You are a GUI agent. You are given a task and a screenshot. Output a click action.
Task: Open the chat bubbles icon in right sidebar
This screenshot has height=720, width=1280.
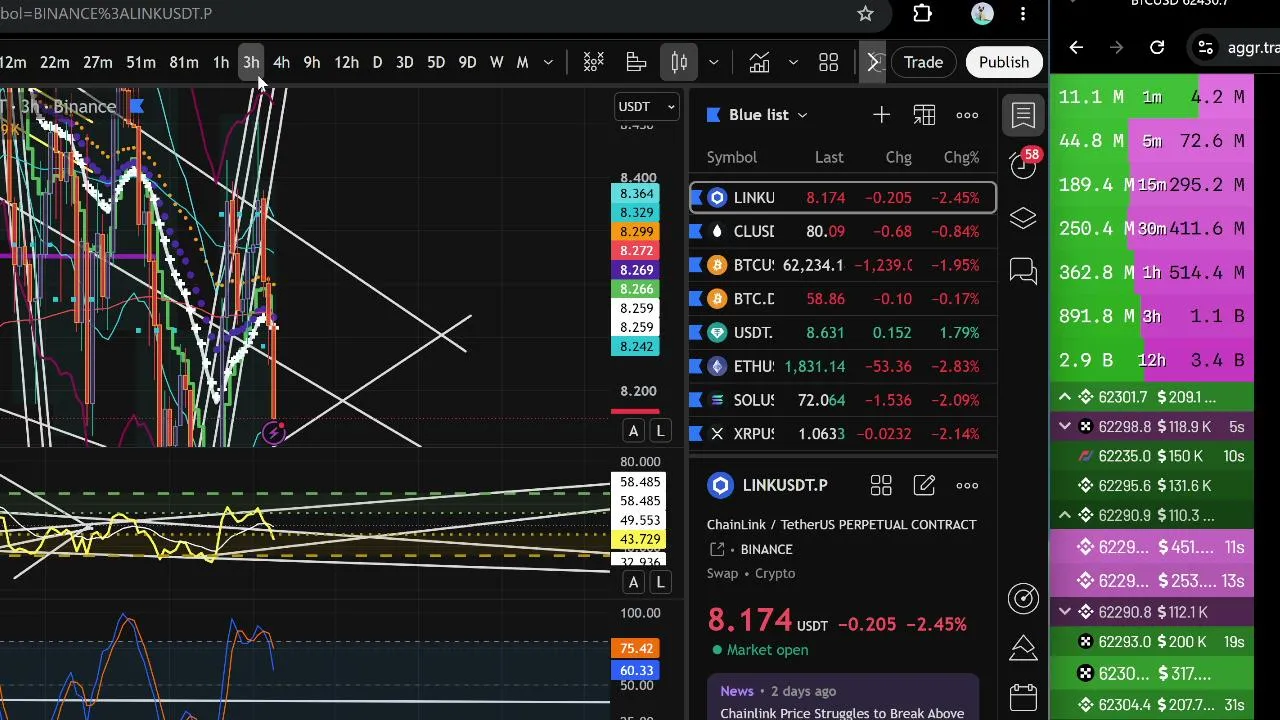1023,271
